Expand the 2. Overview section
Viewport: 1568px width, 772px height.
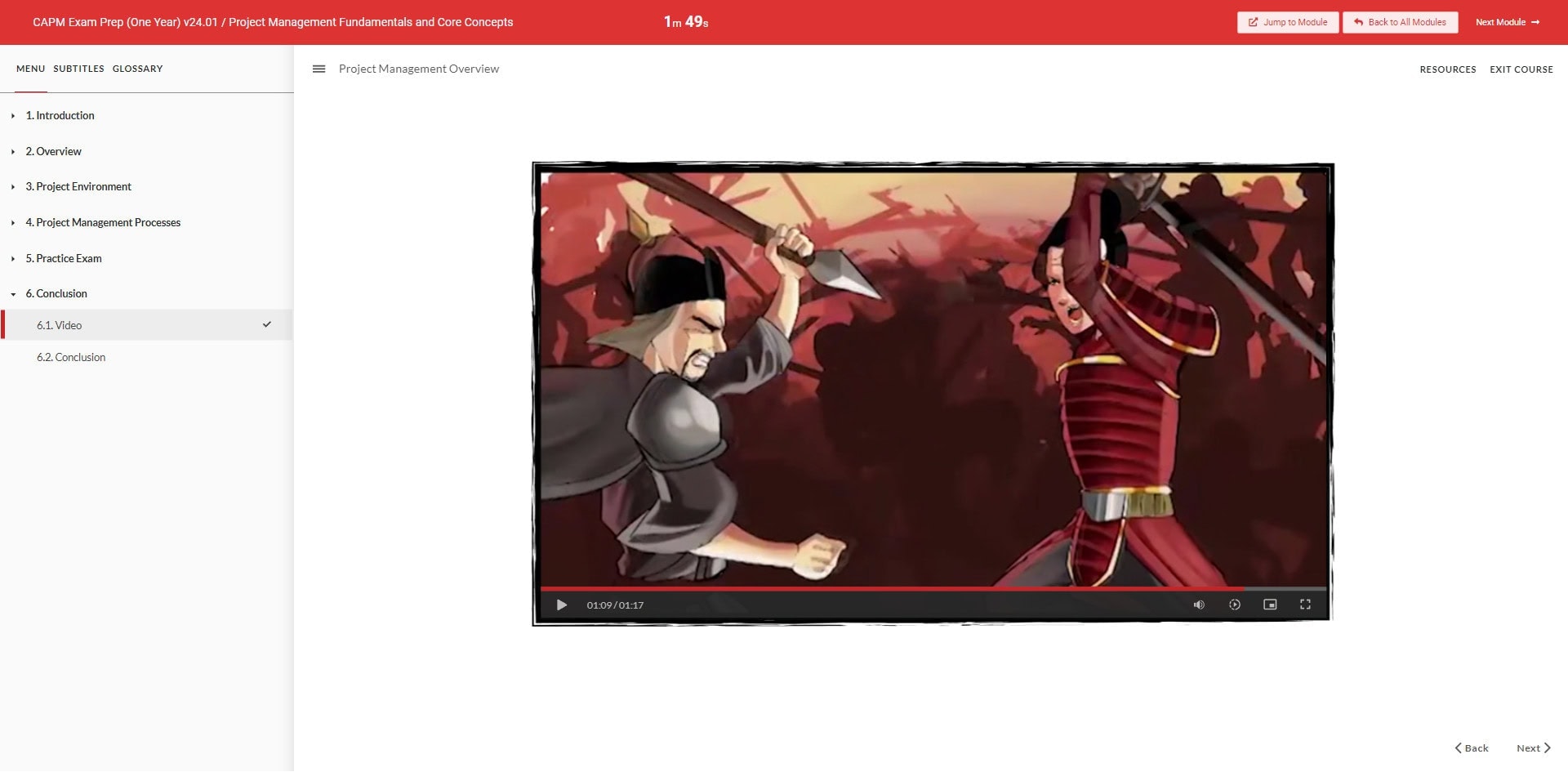click(x=53, y=152)
